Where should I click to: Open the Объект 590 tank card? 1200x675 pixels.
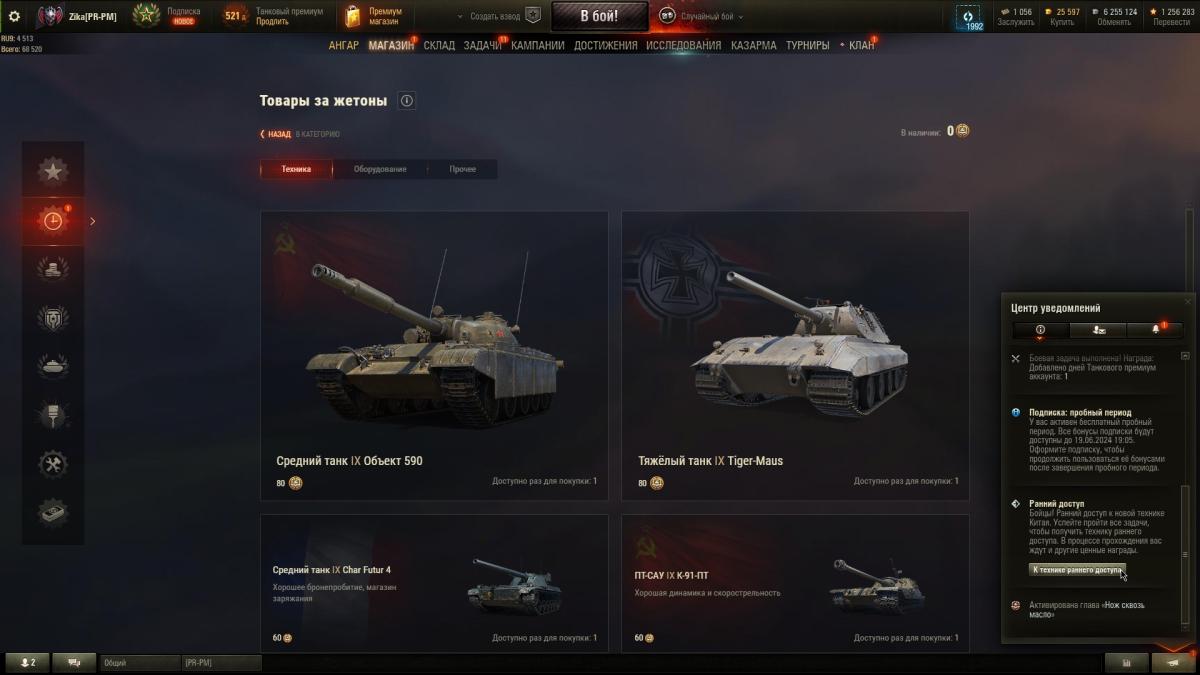(x=434, y=356)
